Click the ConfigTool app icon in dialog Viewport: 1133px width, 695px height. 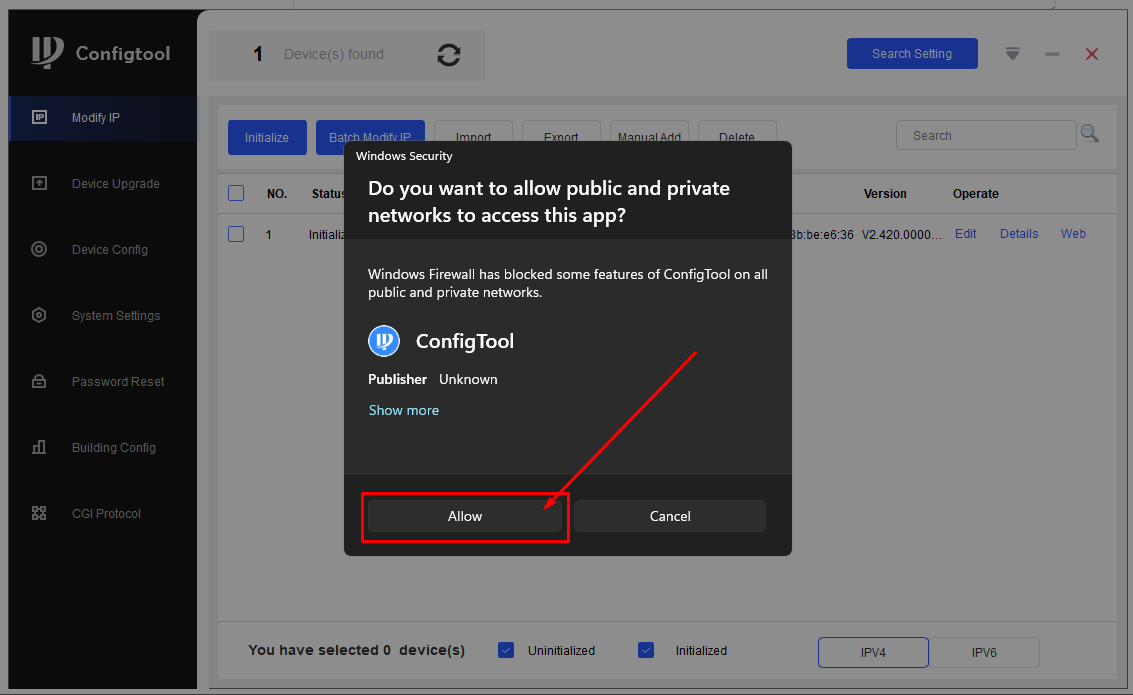tap(384, 341)
